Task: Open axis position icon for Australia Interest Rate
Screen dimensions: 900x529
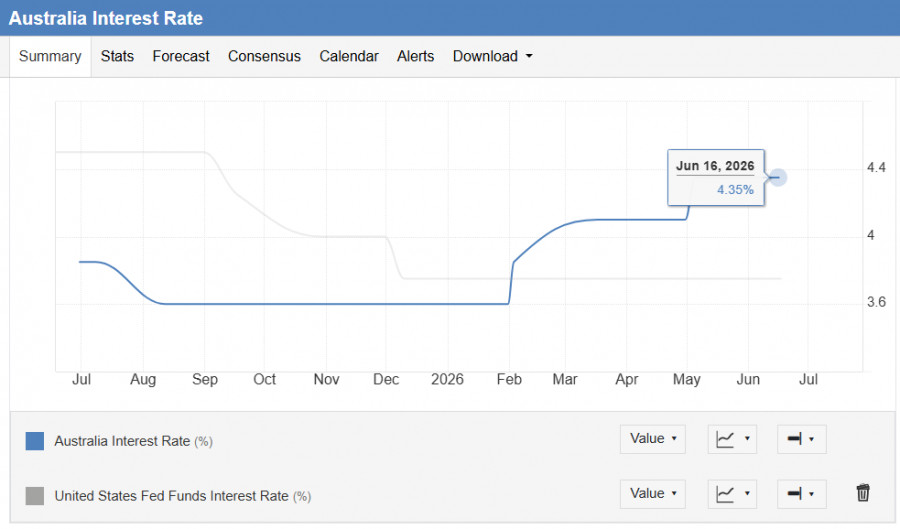Action: pos(801,439)
